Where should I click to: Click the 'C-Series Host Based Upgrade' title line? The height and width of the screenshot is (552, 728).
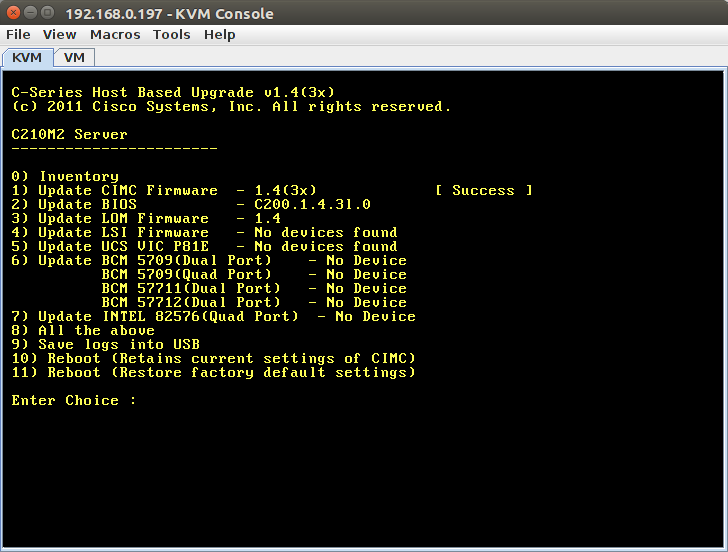[173, 92]
